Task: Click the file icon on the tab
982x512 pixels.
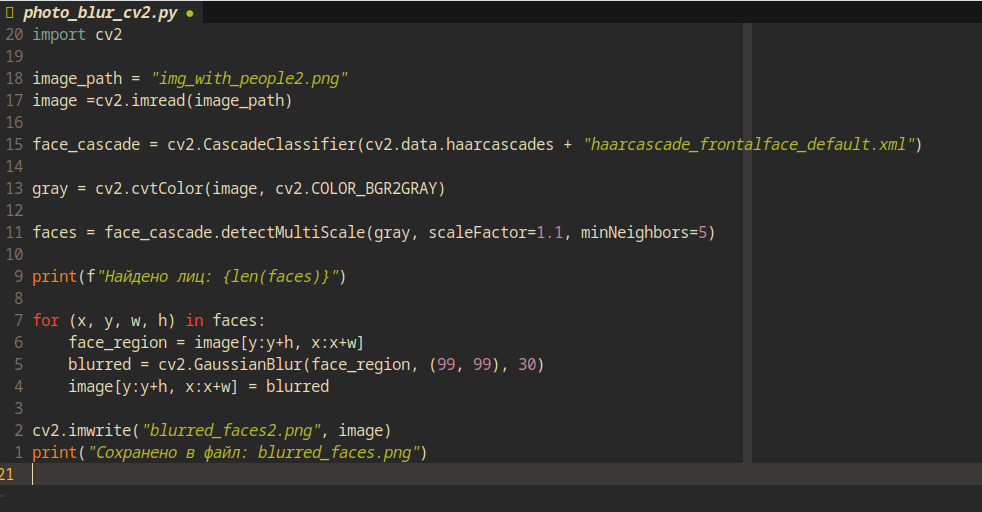Action: point(9,13)
